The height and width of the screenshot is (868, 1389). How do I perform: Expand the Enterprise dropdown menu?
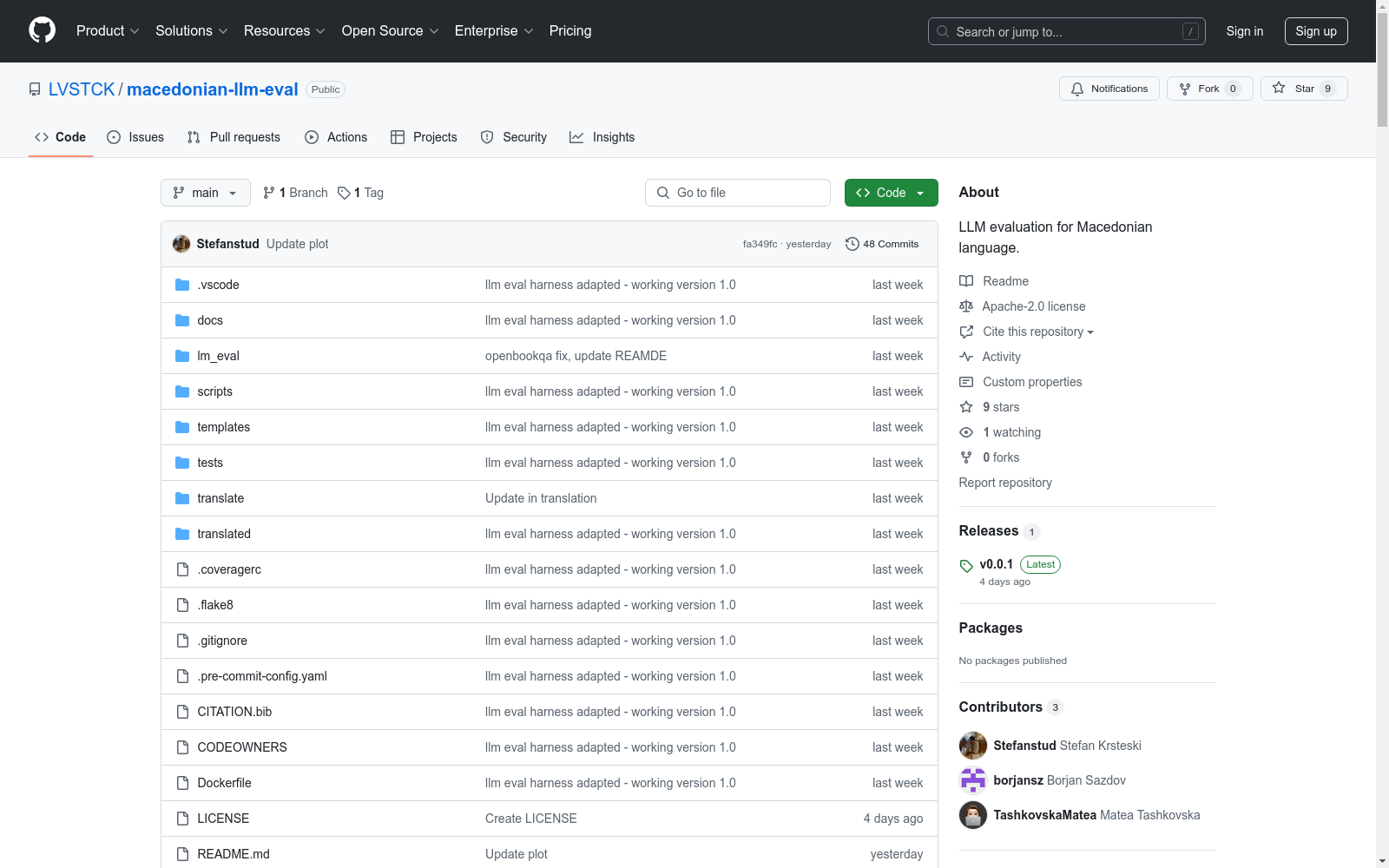[x=495, y=31]
